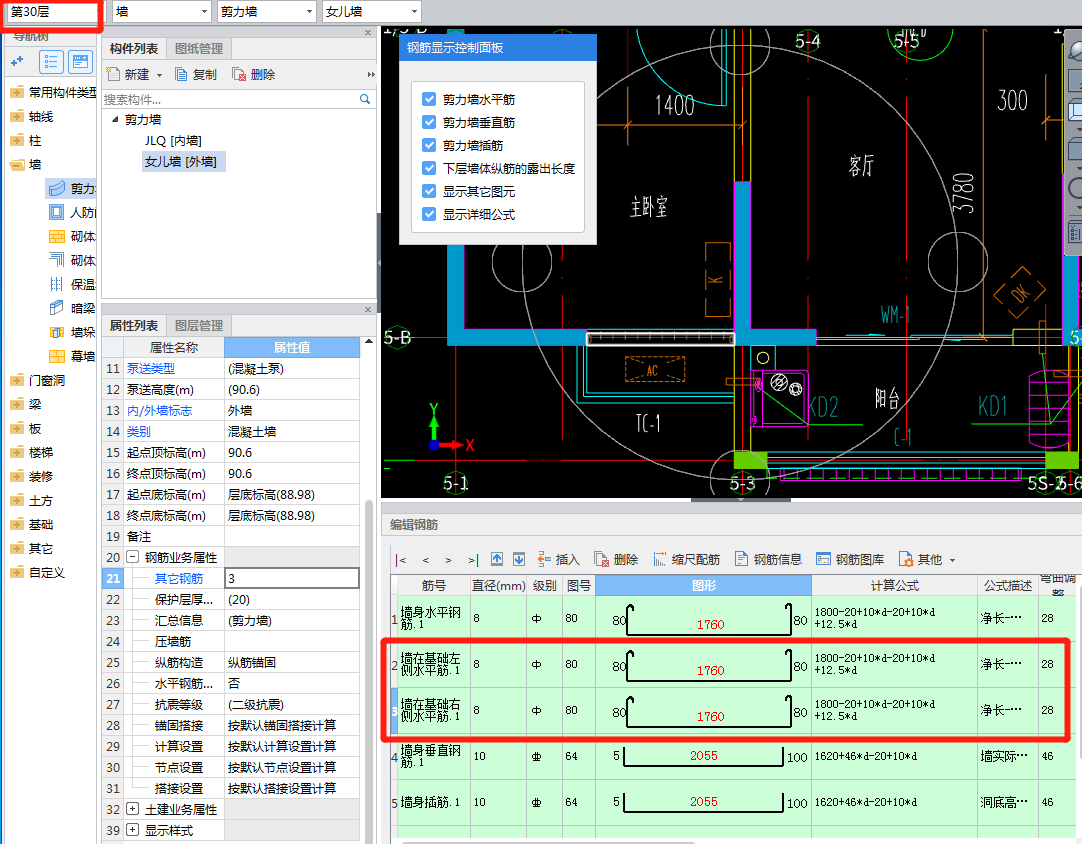Image resolution: width=1082 pixels, height=844 pixels.
Task: Move rebar row down icon
Action: pyautogui.click(x=519, y=559)
